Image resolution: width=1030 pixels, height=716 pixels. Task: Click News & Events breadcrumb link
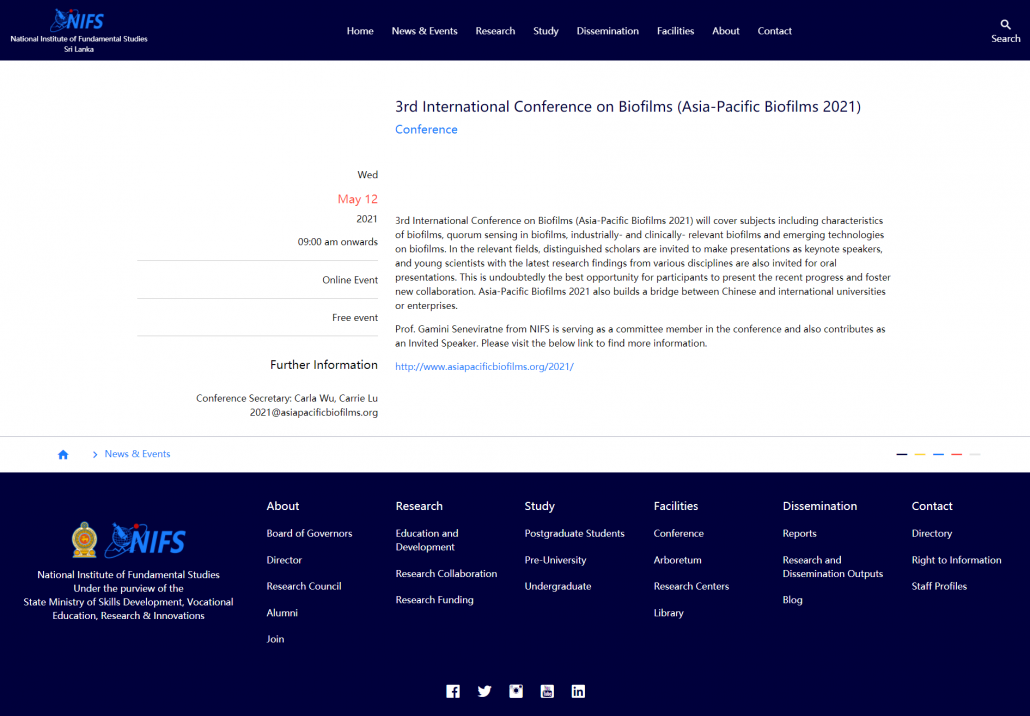(137, 454)
